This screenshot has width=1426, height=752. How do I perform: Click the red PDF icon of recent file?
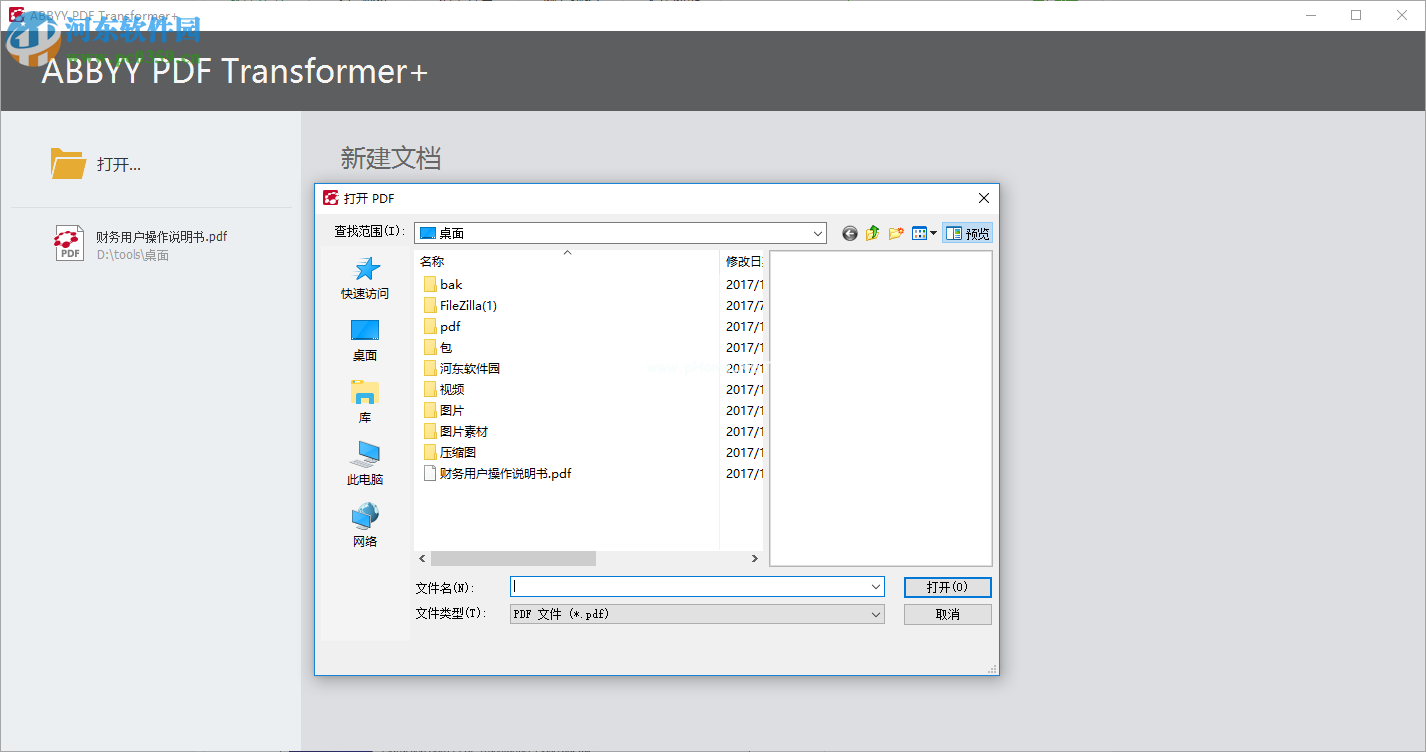tap(69, 244)
